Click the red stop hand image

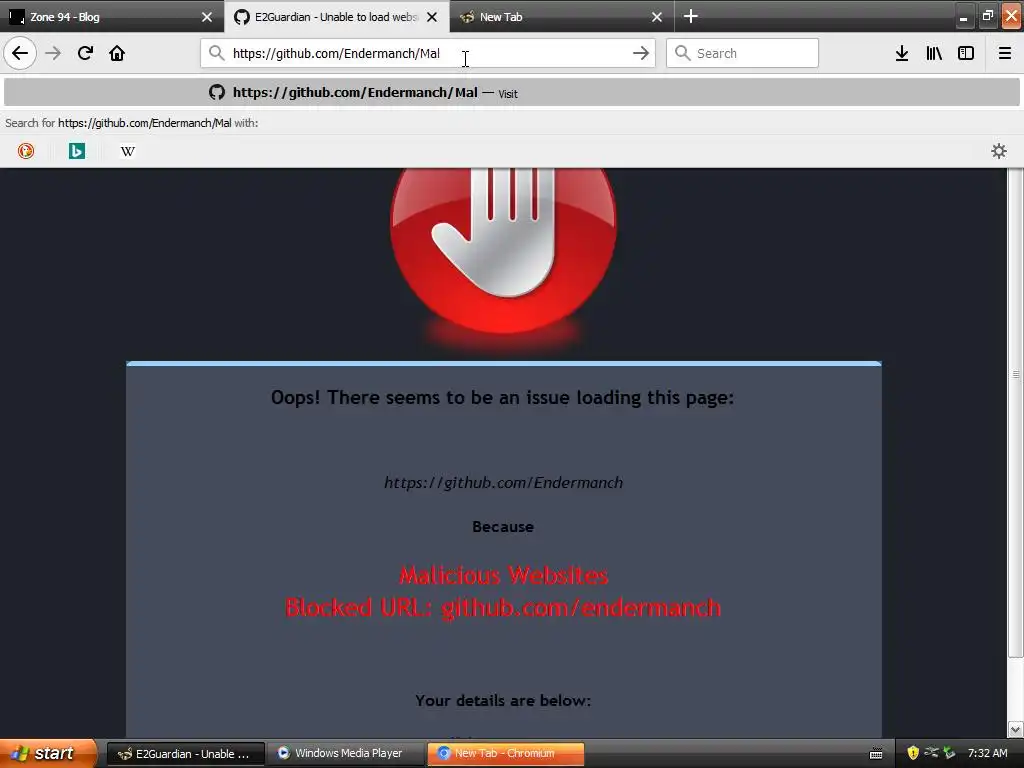[x=504, y=249]
